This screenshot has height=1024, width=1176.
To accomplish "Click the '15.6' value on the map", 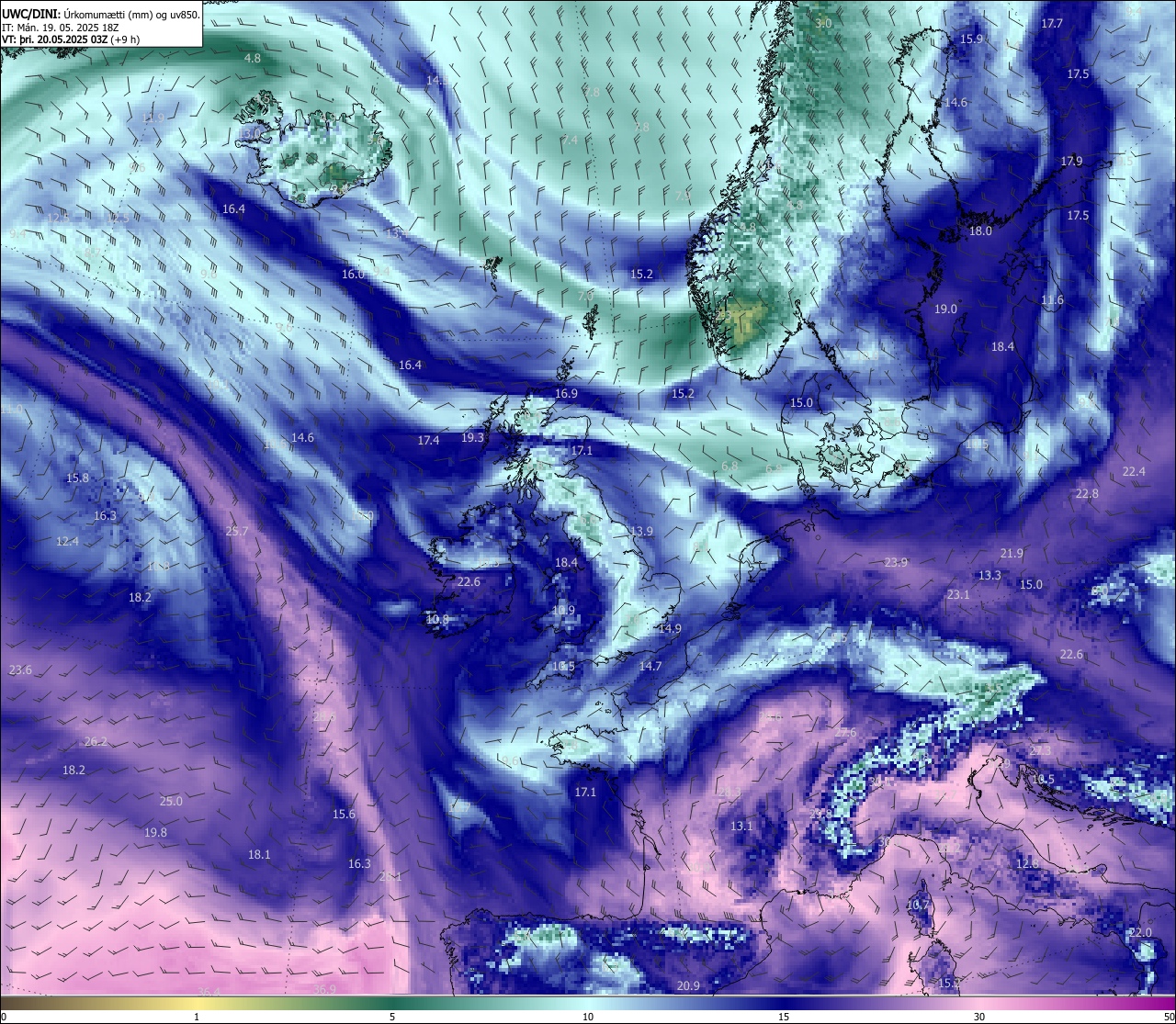I will 344,815.
